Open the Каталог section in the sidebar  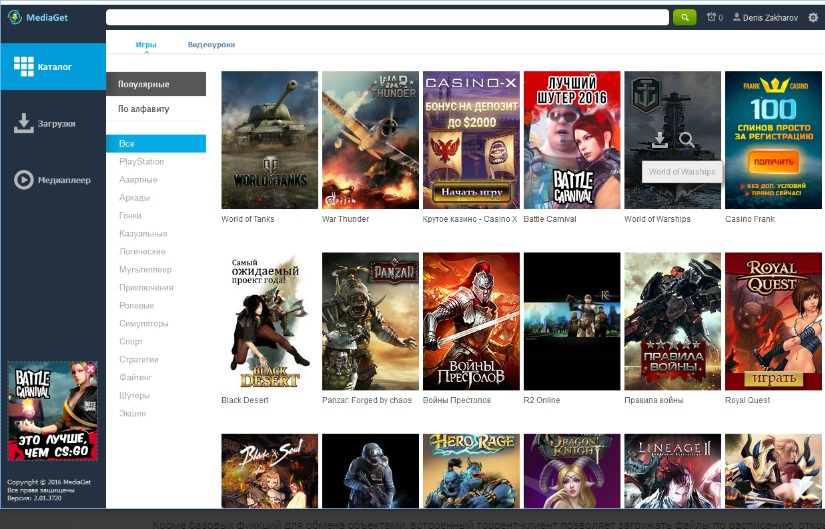click(52, 67)
